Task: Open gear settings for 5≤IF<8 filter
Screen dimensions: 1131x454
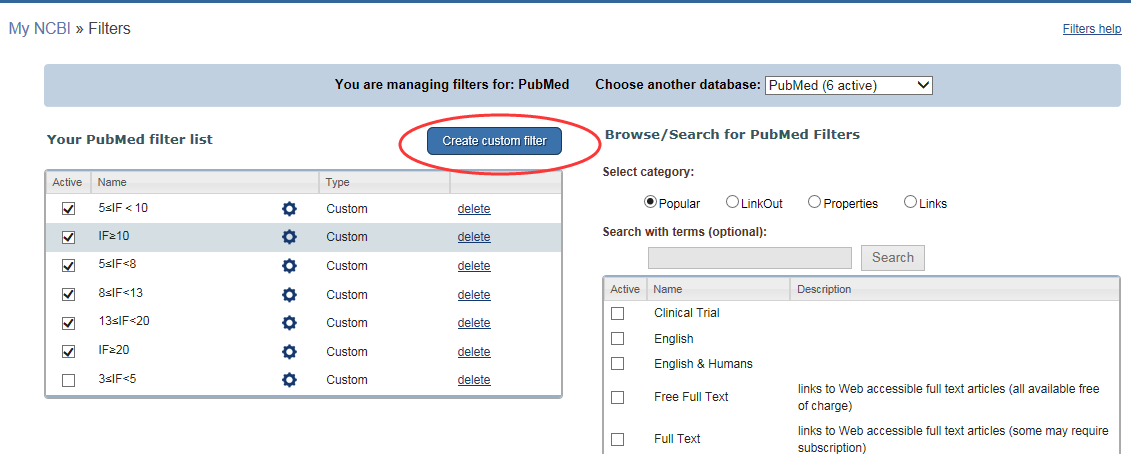Action: click(289, 266)
